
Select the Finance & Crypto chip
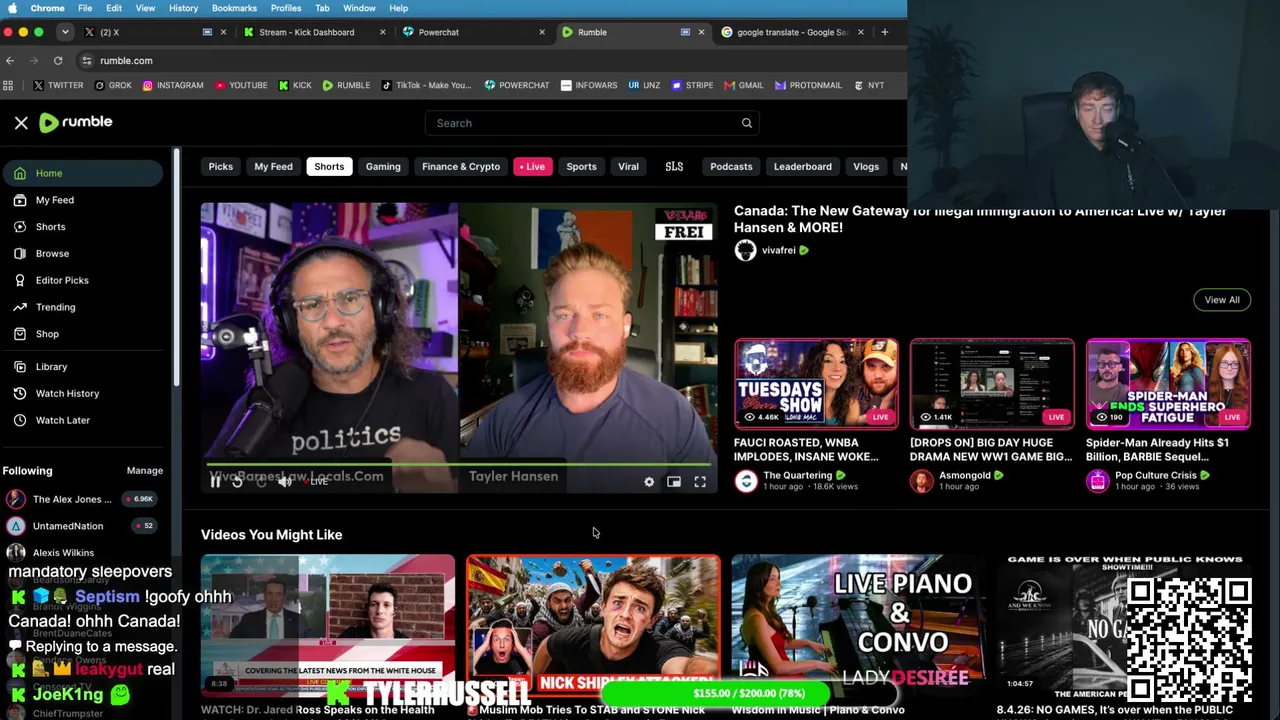tap(461, 167)
